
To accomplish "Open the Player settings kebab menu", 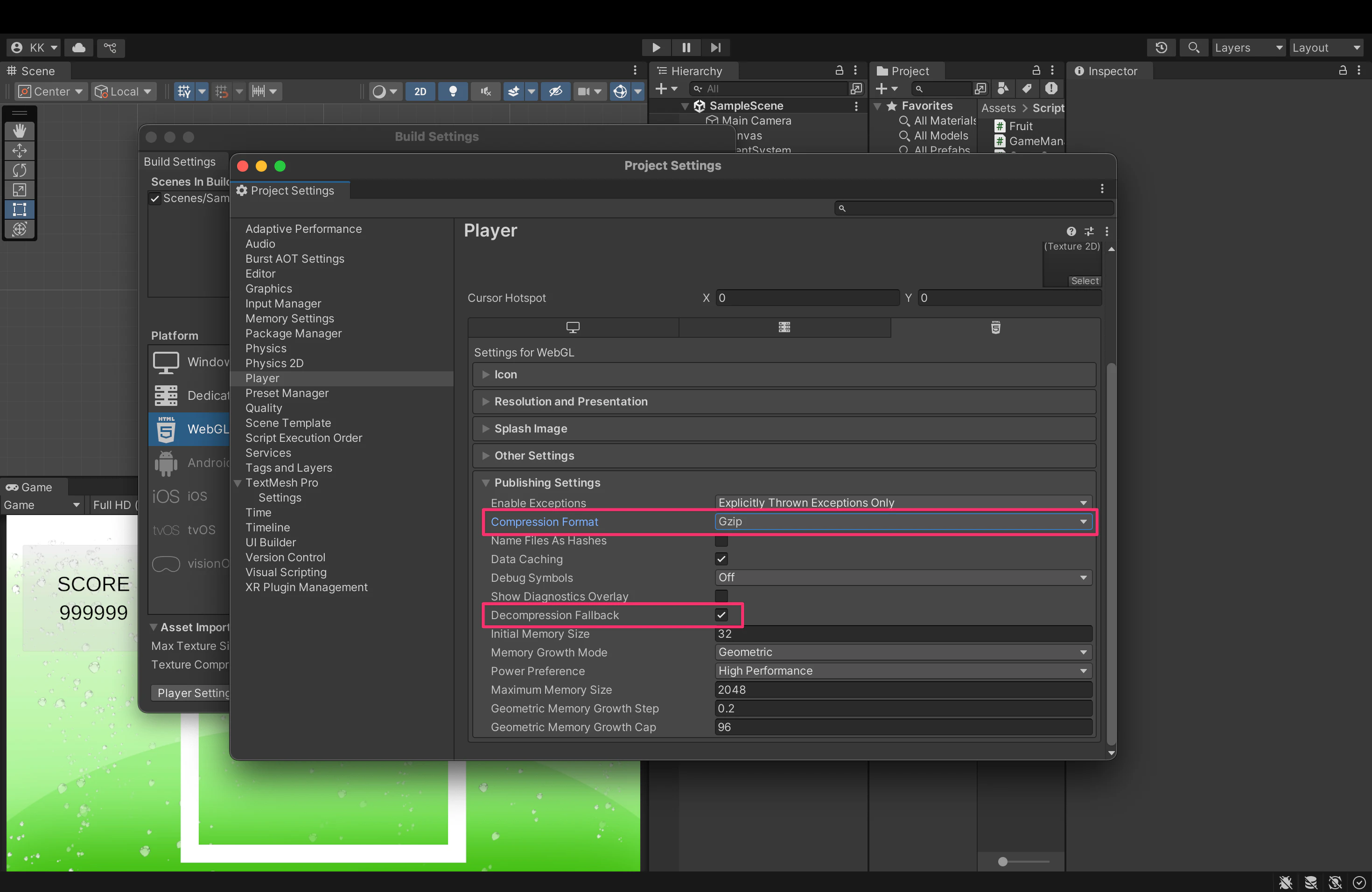I will coord(1107,232).
